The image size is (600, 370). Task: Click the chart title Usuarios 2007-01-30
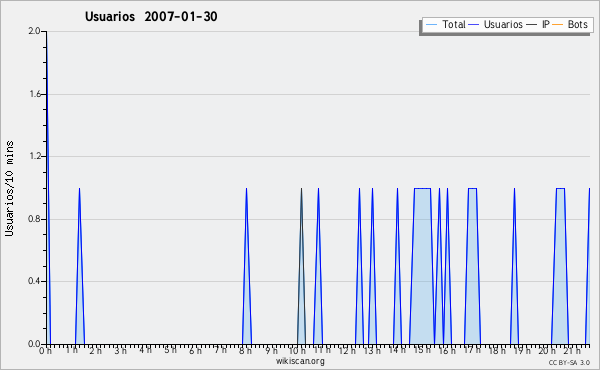[x=151, y=16]
